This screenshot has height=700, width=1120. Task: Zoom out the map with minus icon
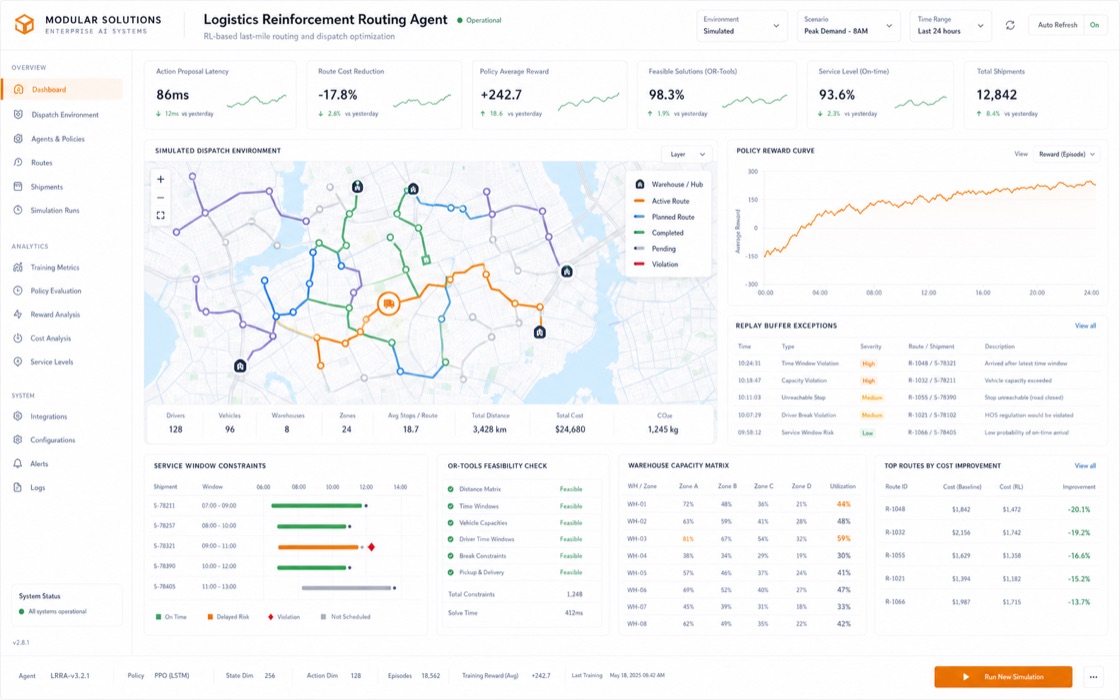coord(161,197)
